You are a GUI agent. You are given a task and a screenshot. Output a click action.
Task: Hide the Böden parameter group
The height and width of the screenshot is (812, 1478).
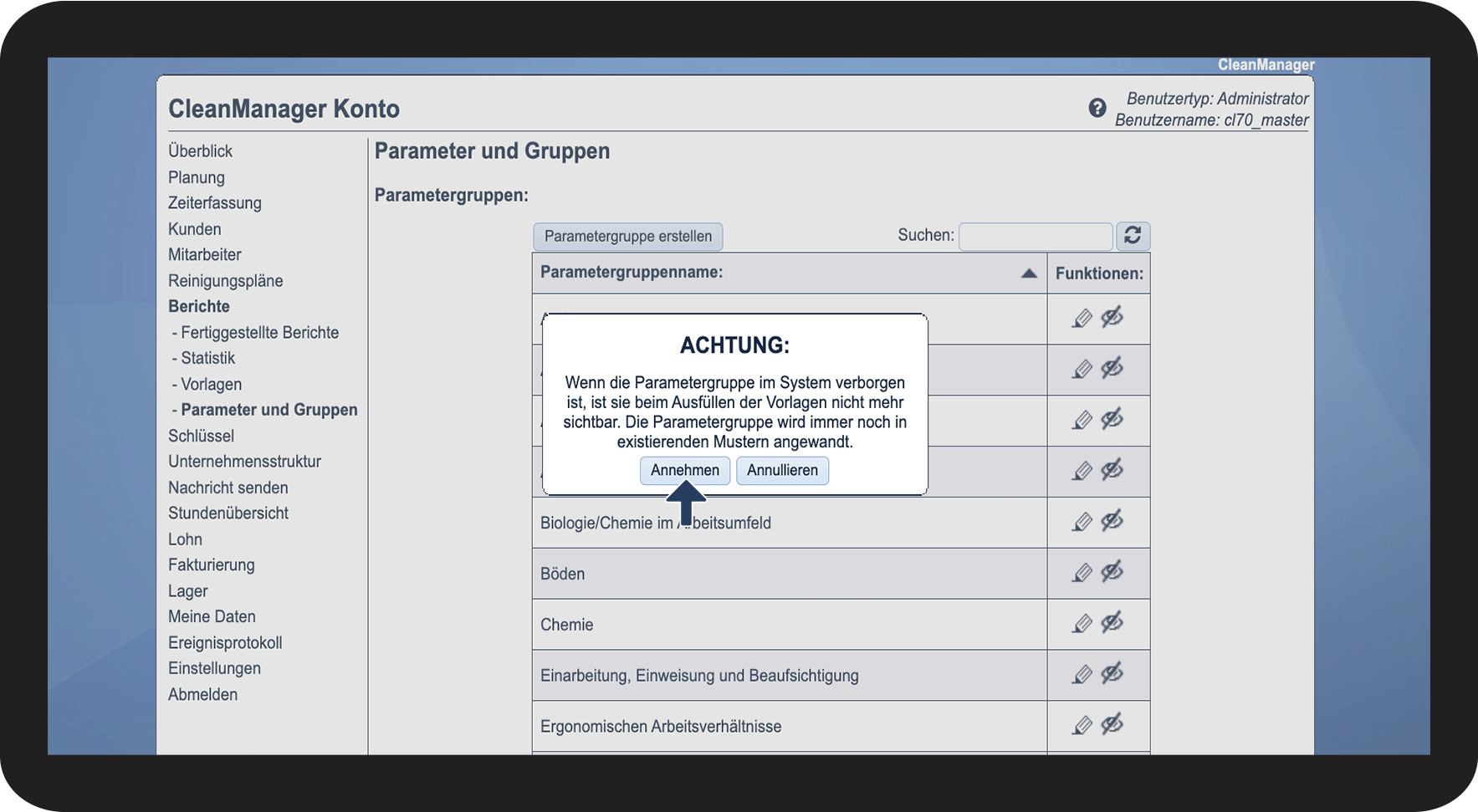tap(1112, 572)
